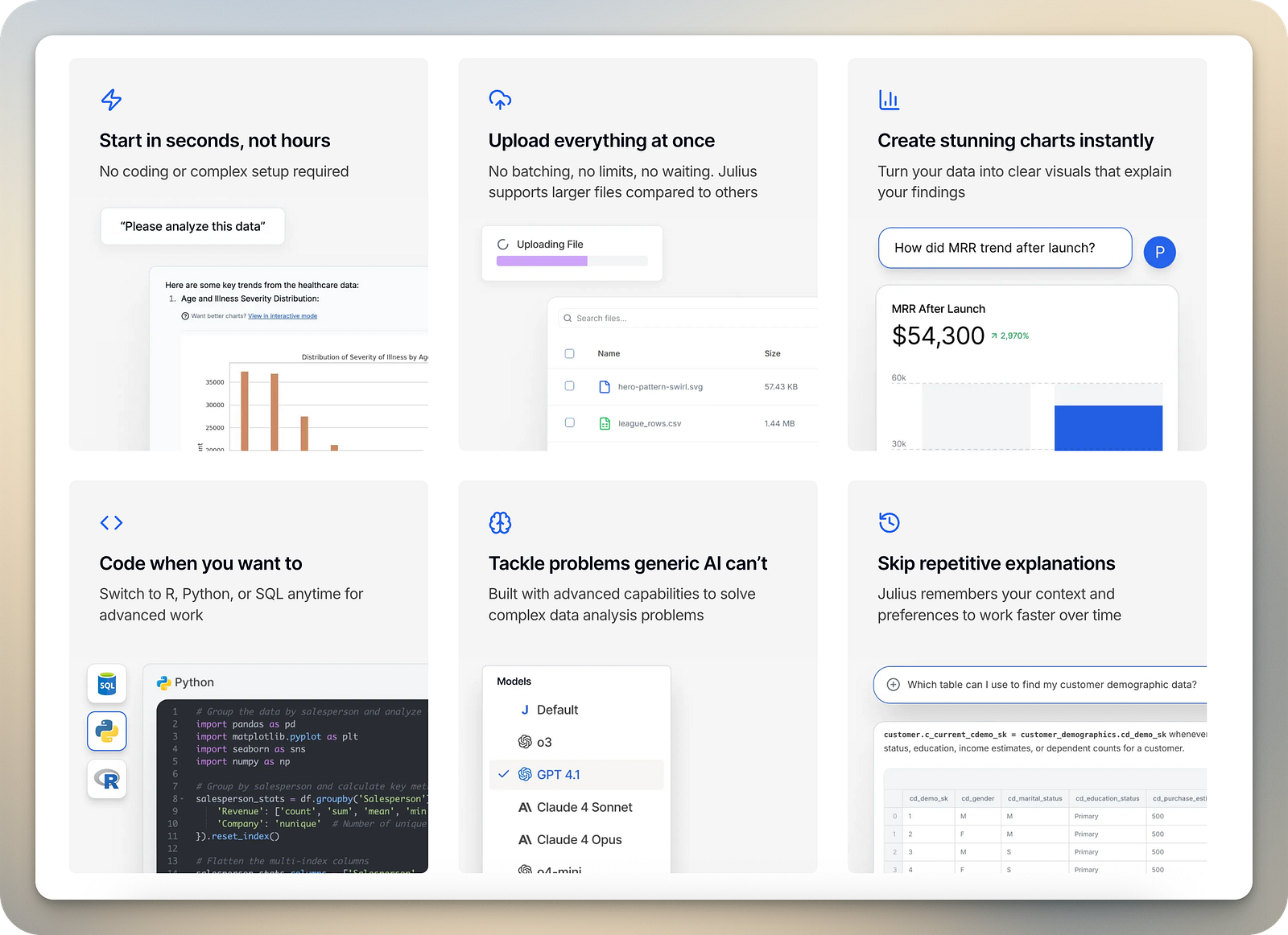Choose GPT 4.1 in the Models list

click(576, 774)
